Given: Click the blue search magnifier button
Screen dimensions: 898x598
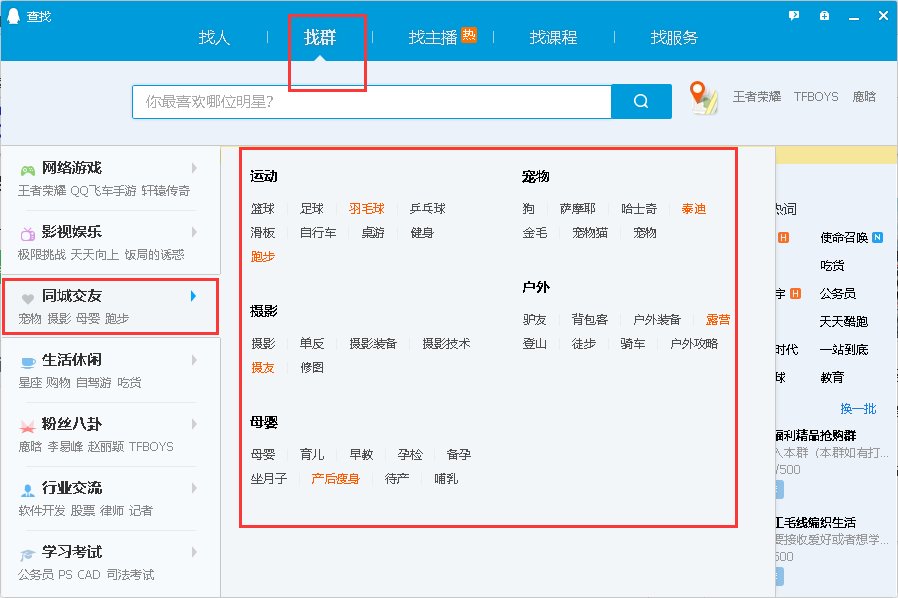Looking at the screenshot, I should click(641, 101).
